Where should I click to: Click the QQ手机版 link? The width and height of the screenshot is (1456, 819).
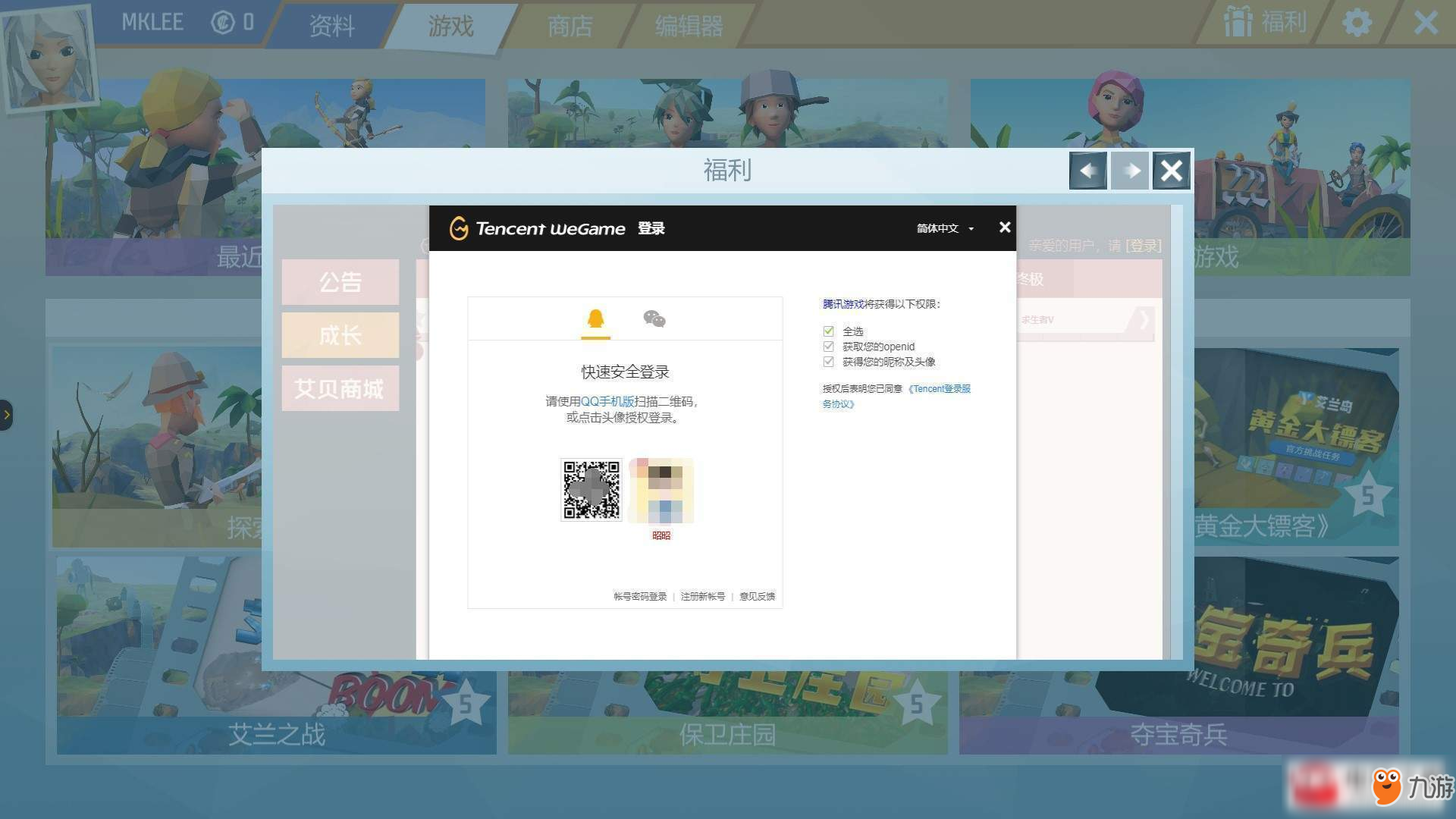[x=607, y=401]
